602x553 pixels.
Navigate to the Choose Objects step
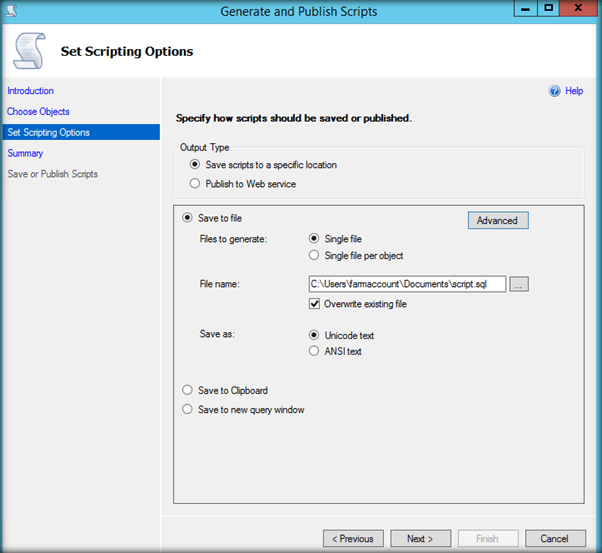38,111
